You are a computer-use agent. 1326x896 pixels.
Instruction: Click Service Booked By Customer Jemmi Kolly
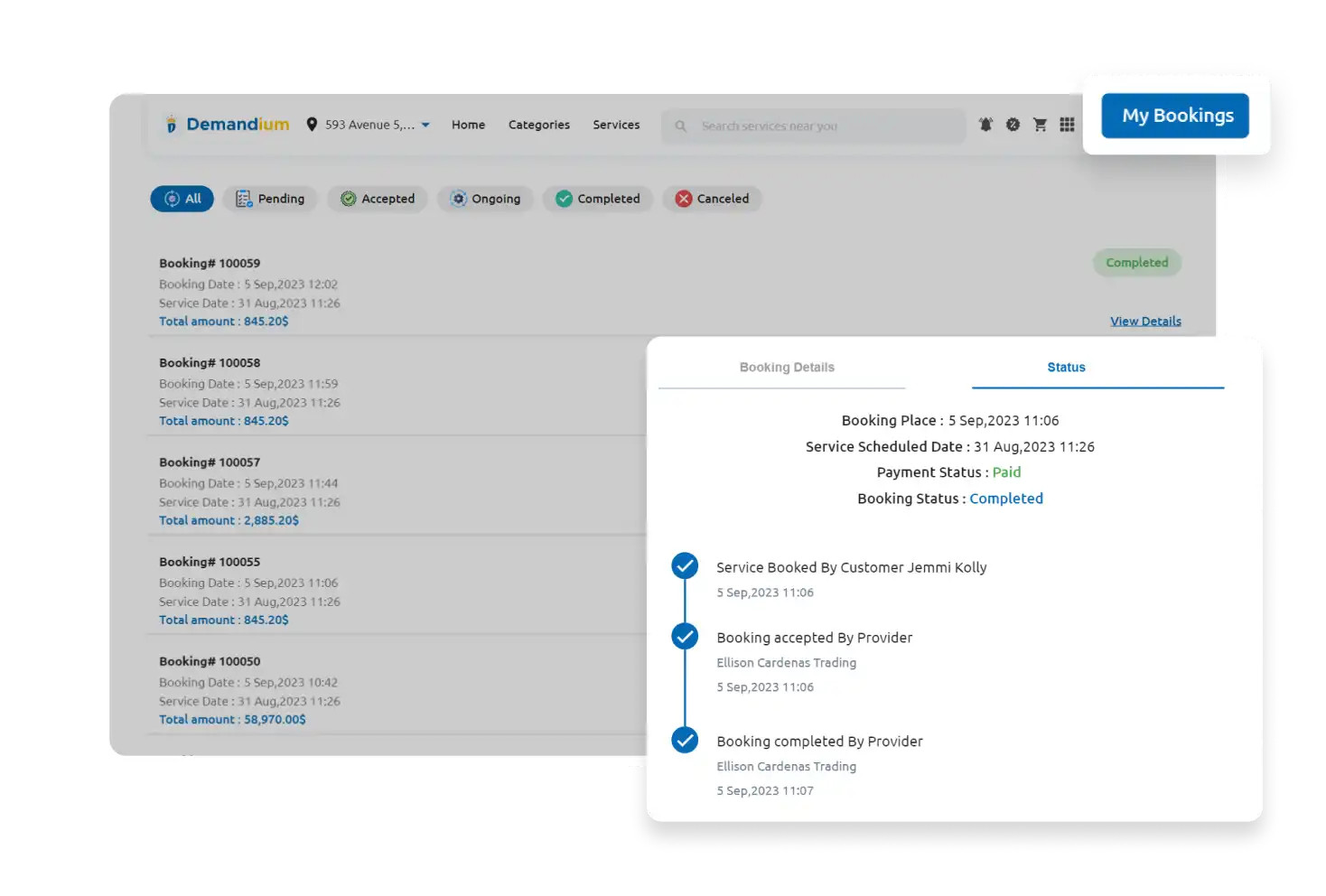[x=852, y=567]
